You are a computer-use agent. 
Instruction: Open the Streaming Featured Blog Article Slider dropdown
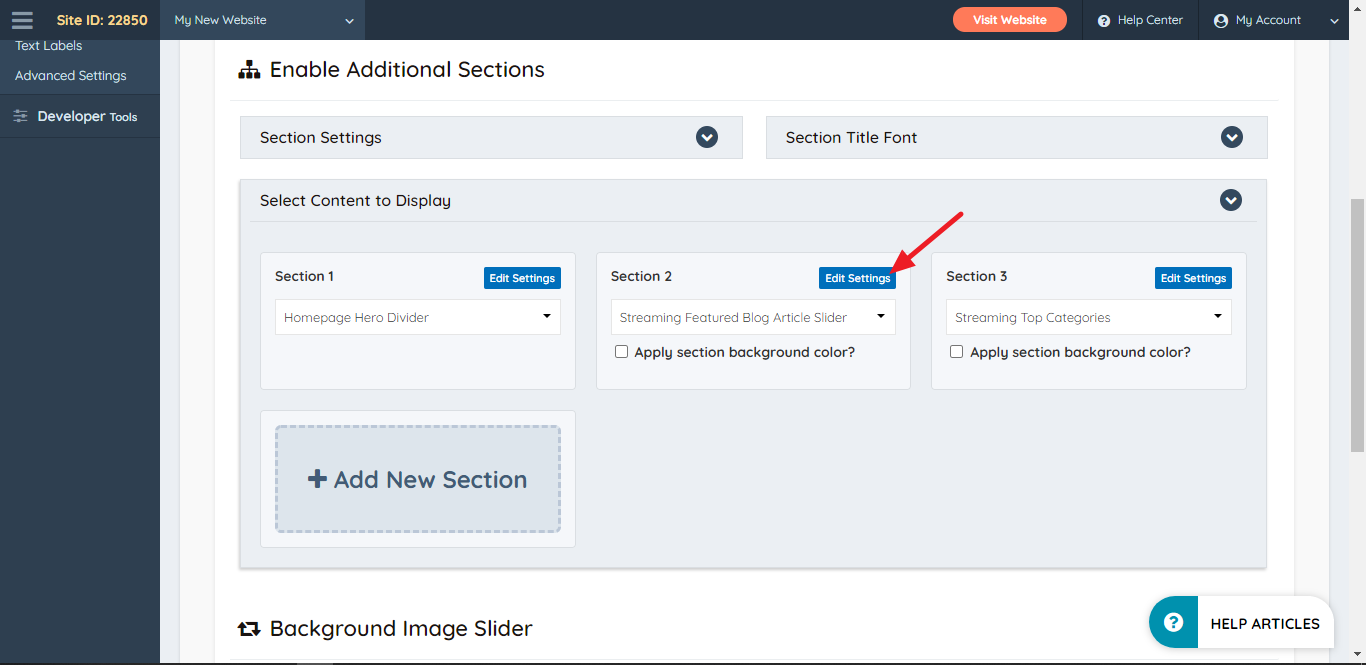pyautogui.click(x=753, y=317)
